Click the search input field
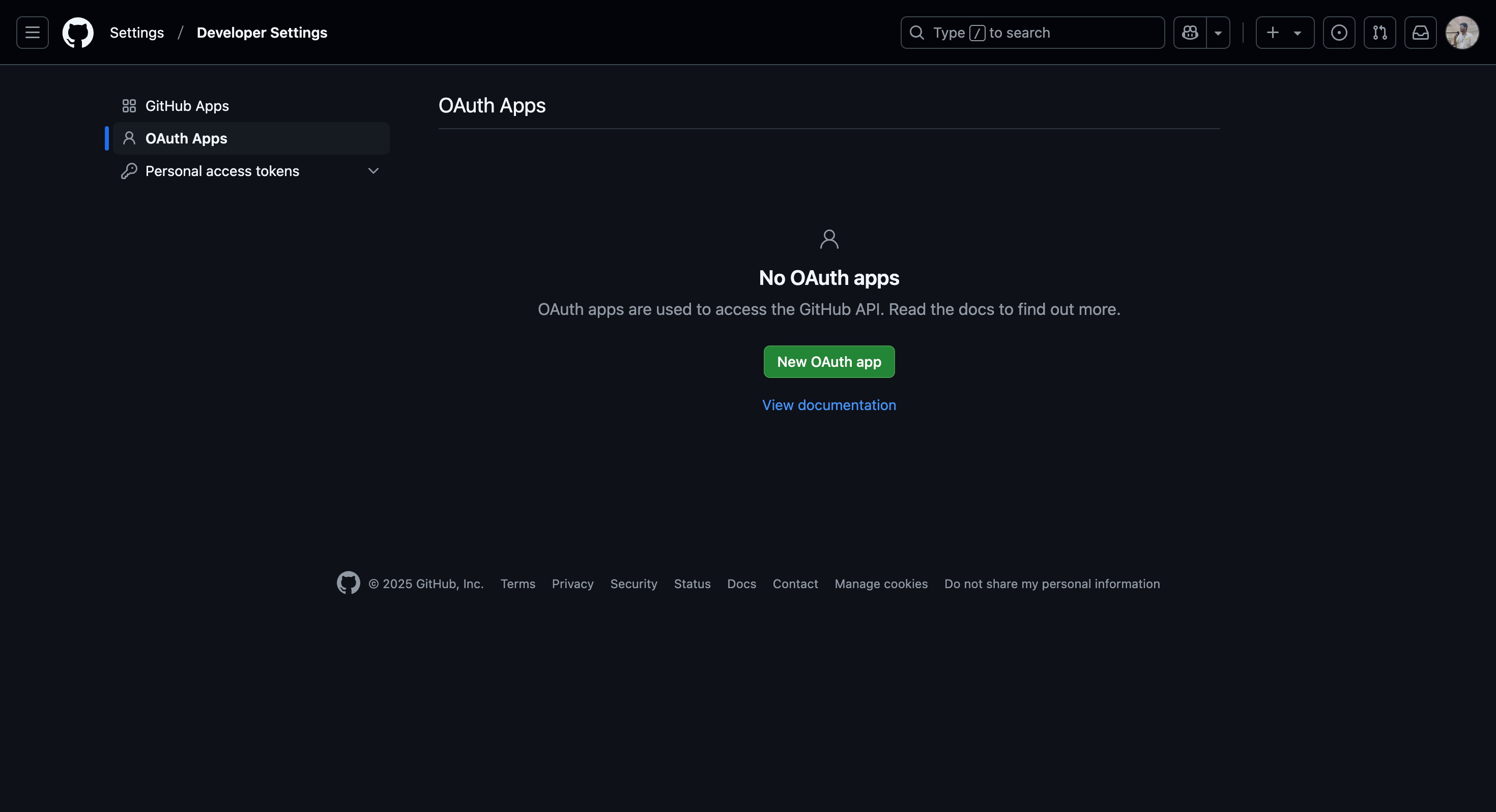The width and height of the screenshot is (1496, 812). tap(1032, 33)
